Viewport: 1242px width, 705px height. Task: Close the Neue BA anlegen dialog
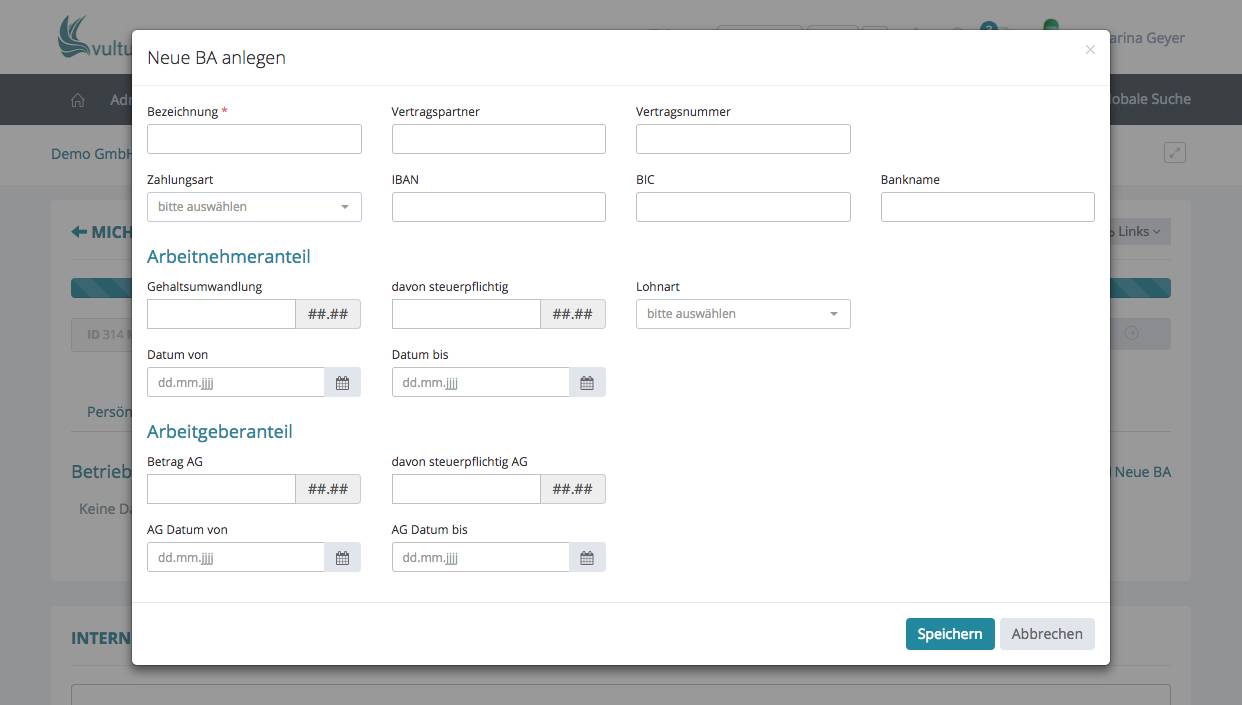pos(1090,50)
